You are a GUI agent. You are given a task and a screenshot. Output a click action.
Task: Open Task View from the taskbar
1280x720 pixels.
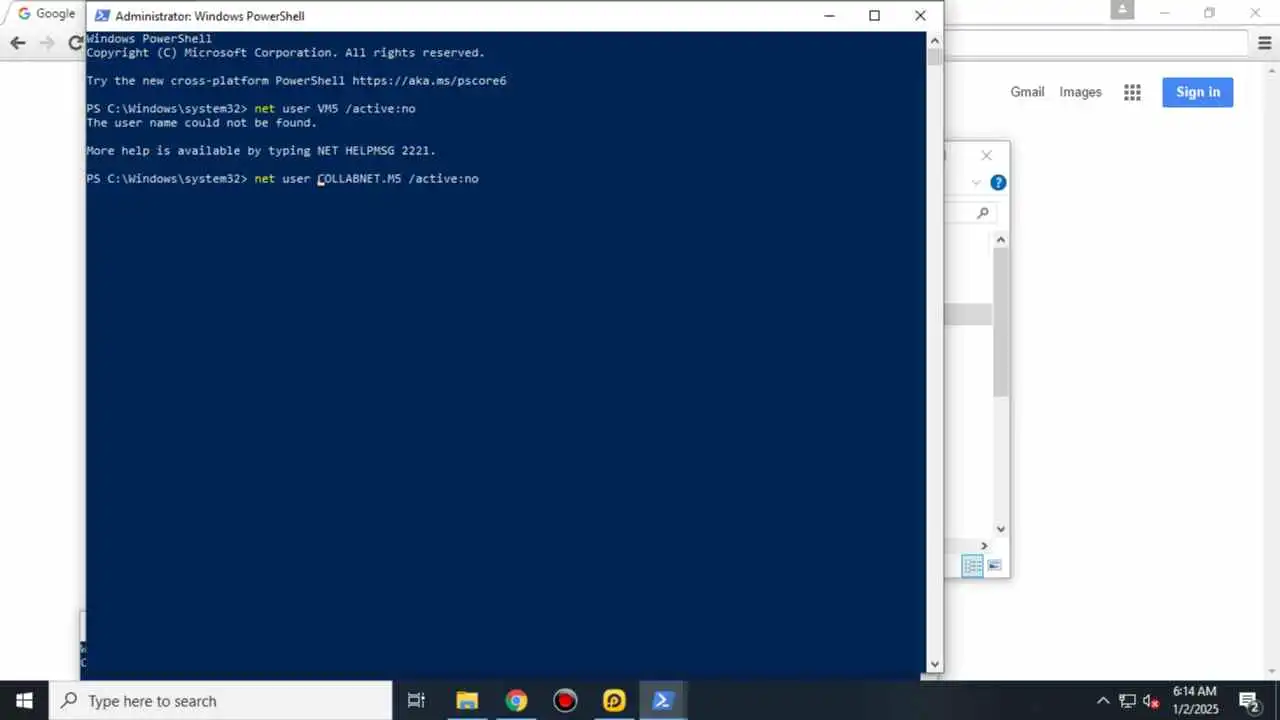[x=417, y=701]
